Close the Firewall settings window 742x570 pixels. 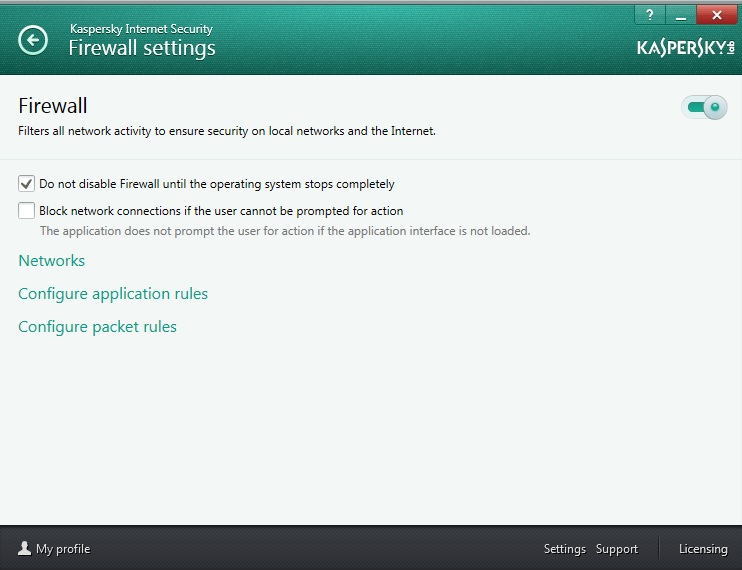716,15
